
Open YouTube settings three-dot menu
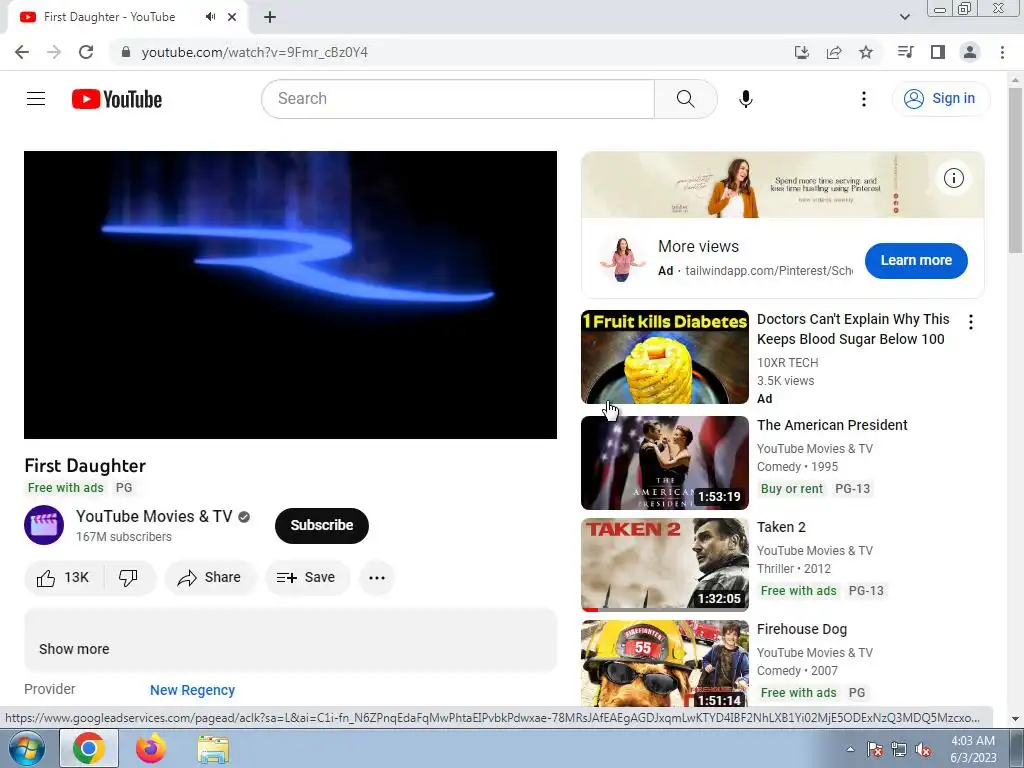pos(863,99)
